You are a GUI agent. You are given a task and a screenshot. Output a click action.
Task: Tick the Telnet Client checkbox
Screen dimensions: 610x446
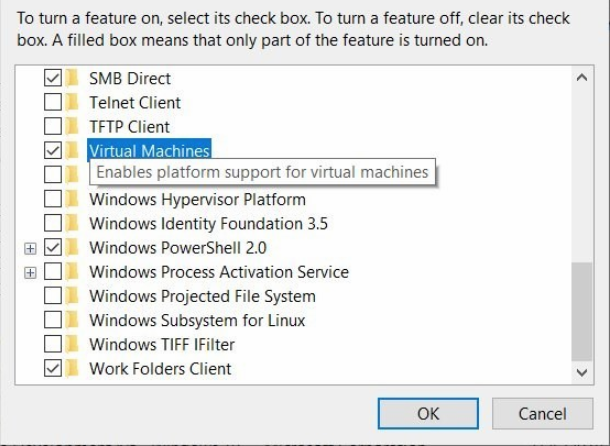[53, 102]
